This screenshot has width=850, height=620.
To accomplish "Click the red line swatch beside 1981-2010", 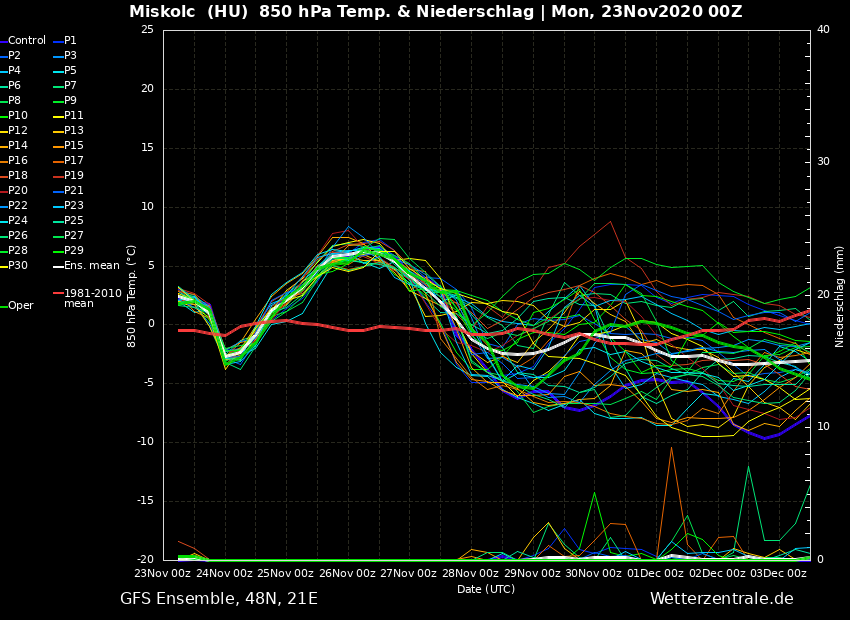I will [x=58, y=294].
